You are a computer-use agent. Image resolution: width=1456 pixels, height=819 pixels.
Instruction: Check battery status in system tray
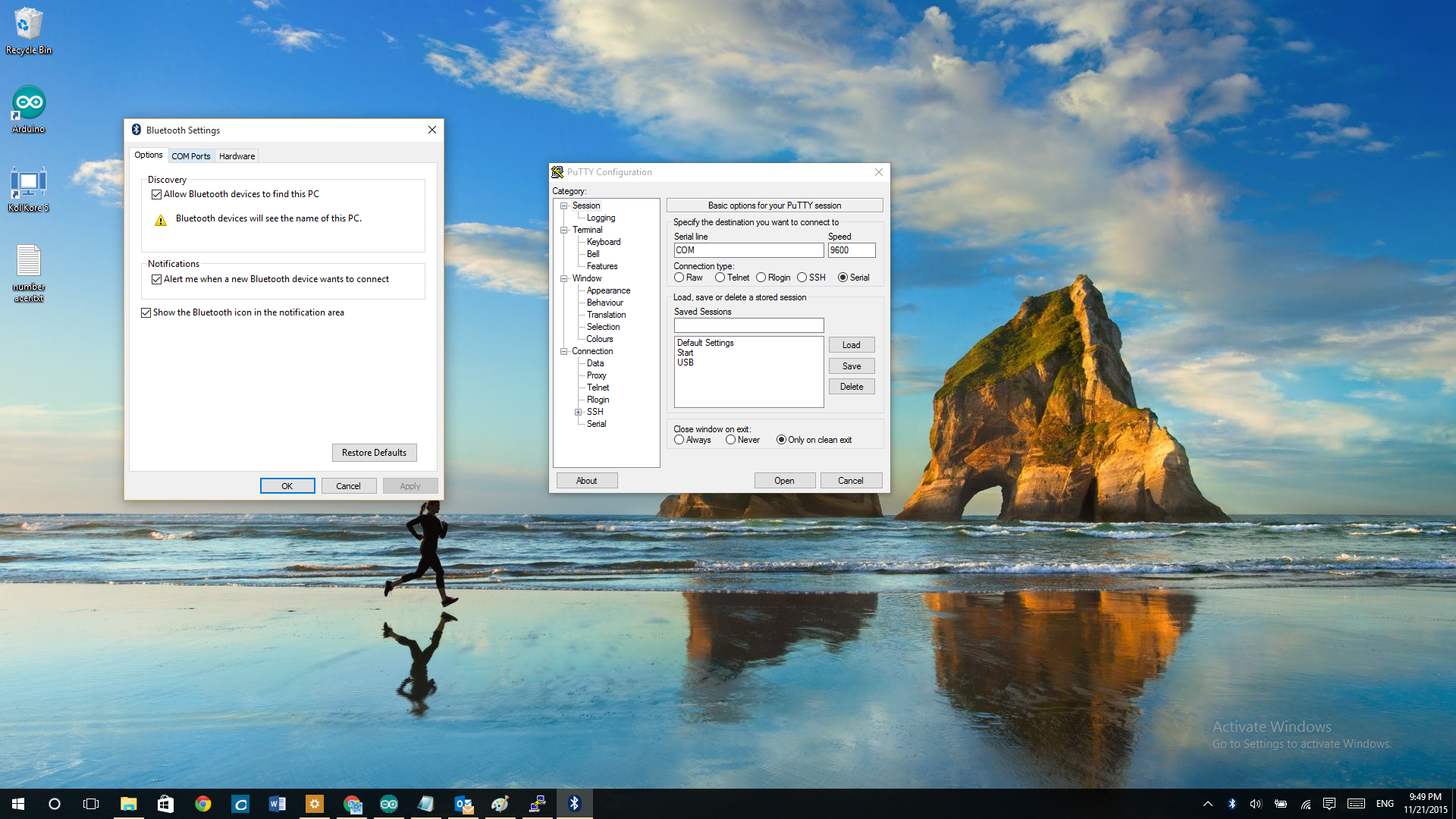pyautogui.click(x=1281, y=804)
